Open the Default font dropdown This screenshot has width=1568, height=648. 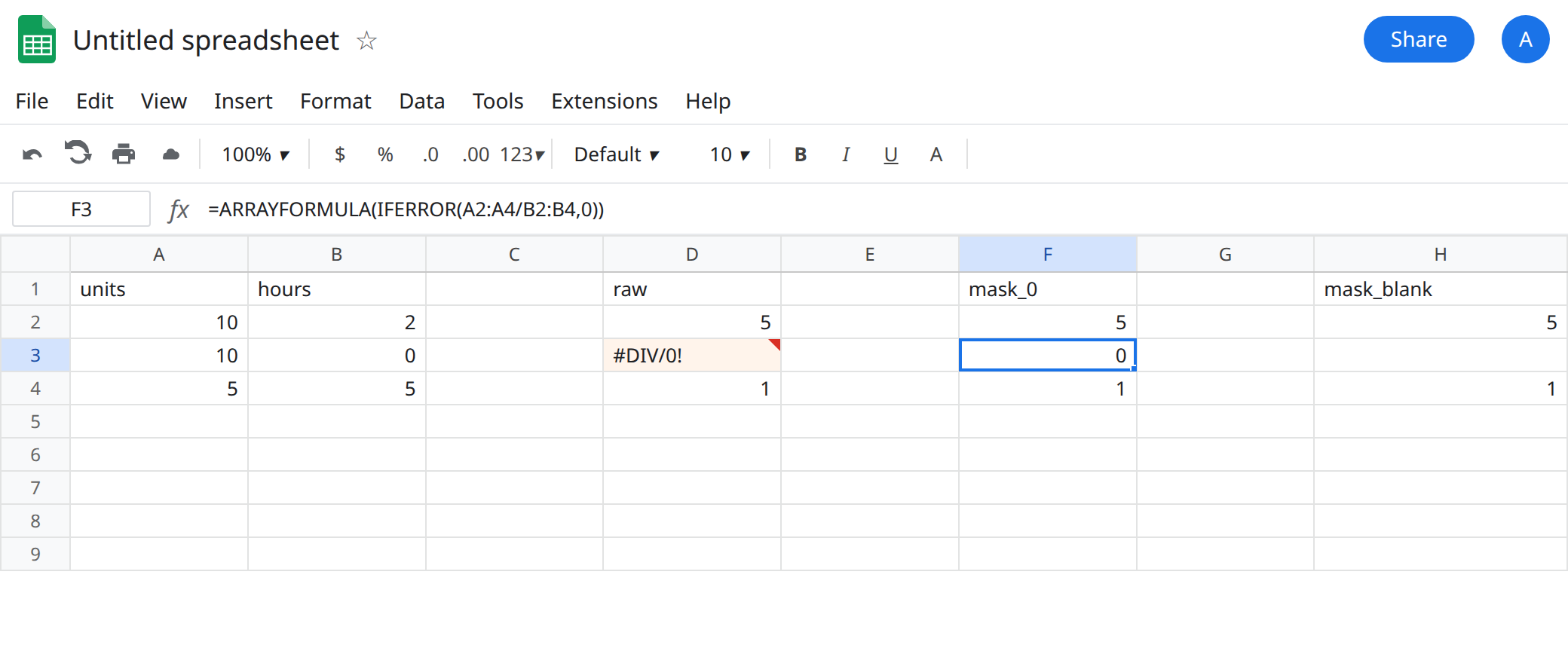tap(617, 154)
